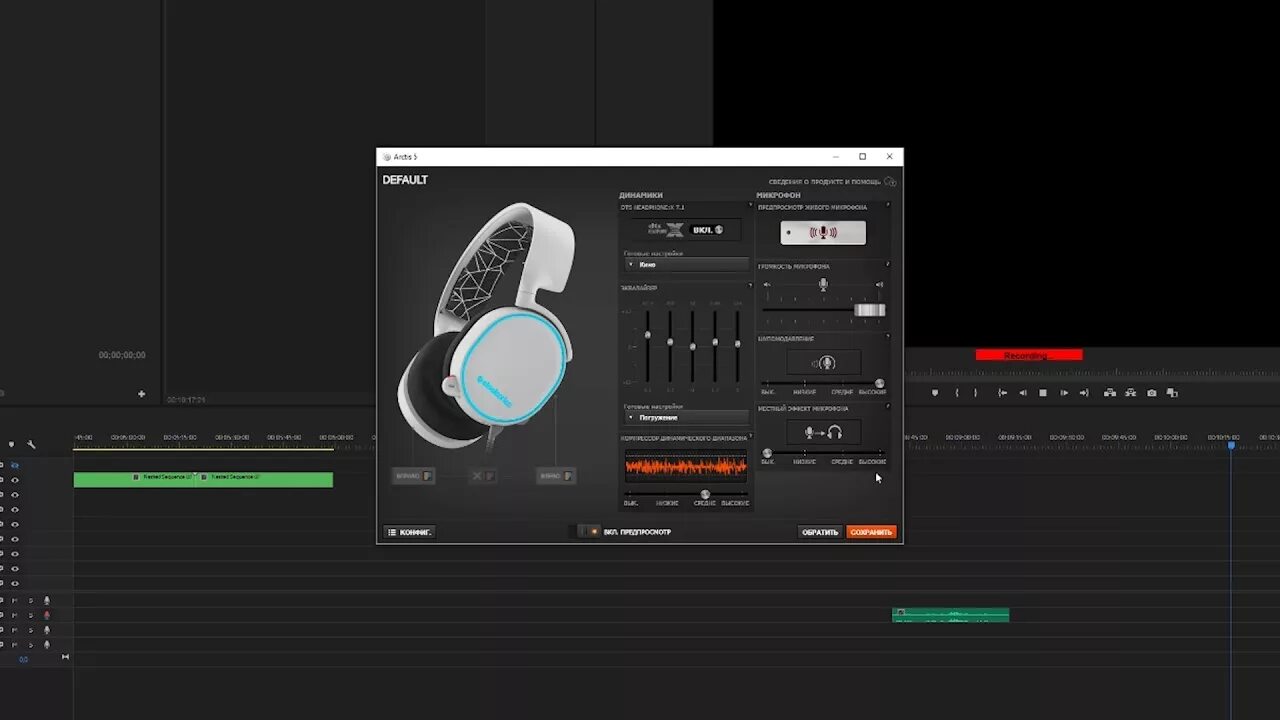Click the ОБРАТИТЬ button
Viewport: 1280px width, 720px height.
click(820, 532)
